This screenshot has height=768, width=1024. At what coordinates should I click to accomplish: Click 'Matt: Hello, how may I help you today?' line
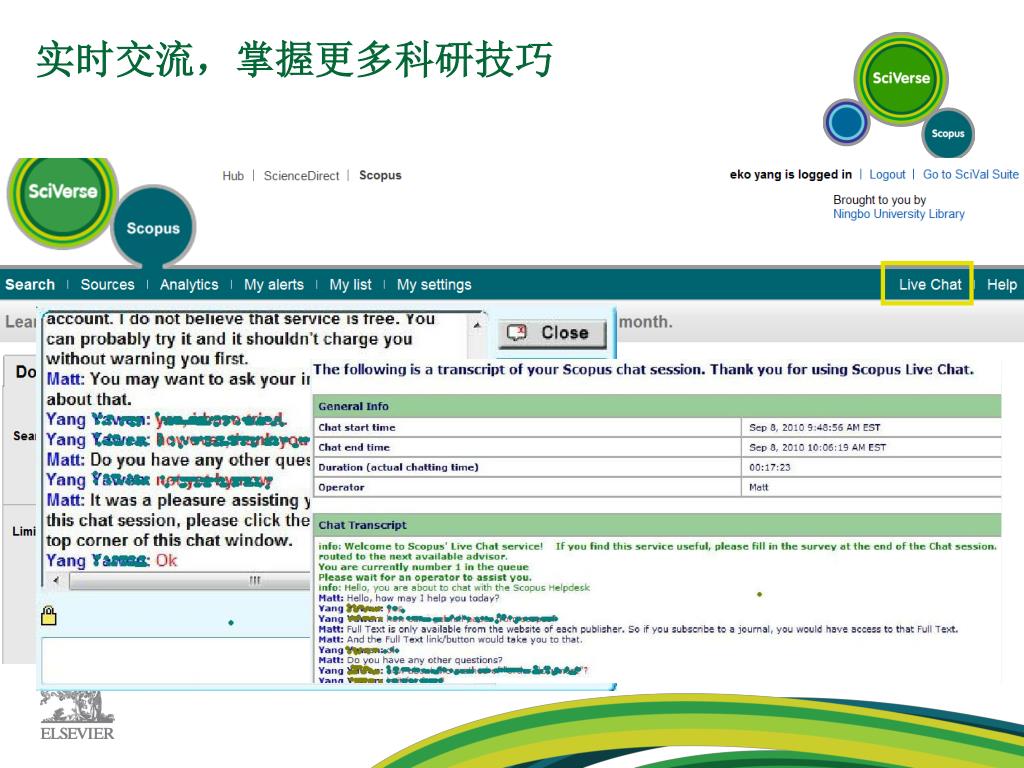coord(409,598)
